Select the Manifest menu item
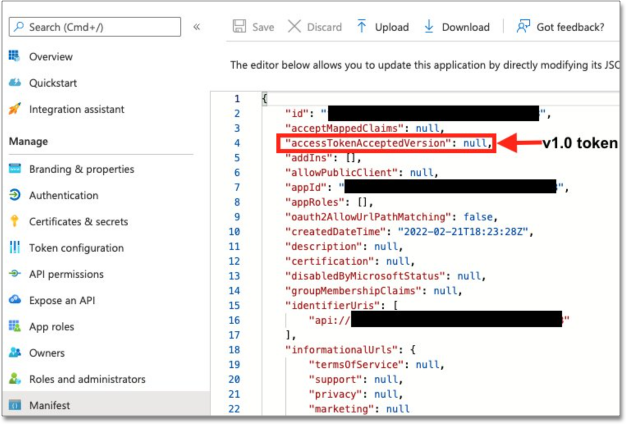 [x=51, y=405]
